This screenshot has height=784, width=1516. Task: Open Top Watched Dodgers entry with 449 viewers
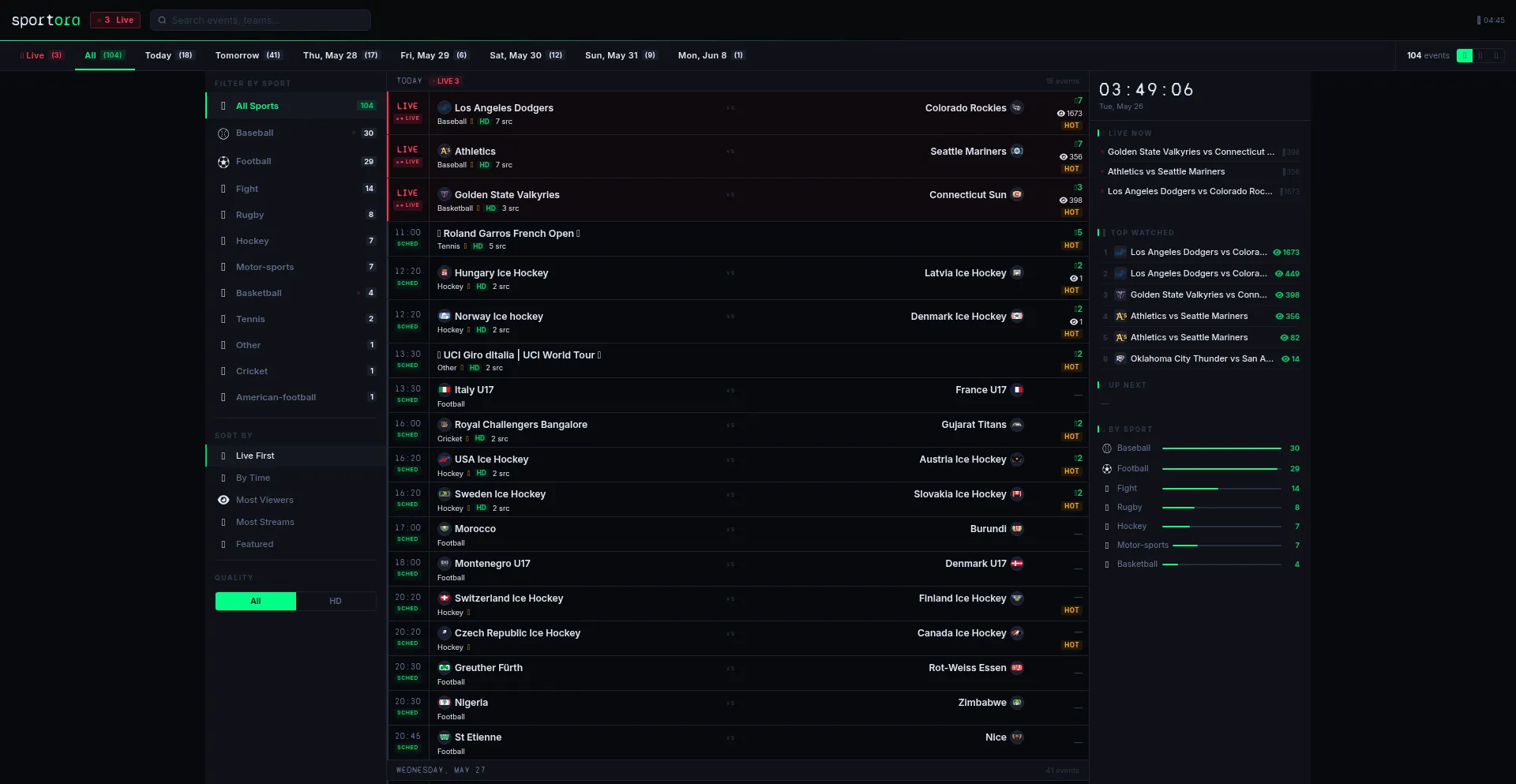(1200, 273)
